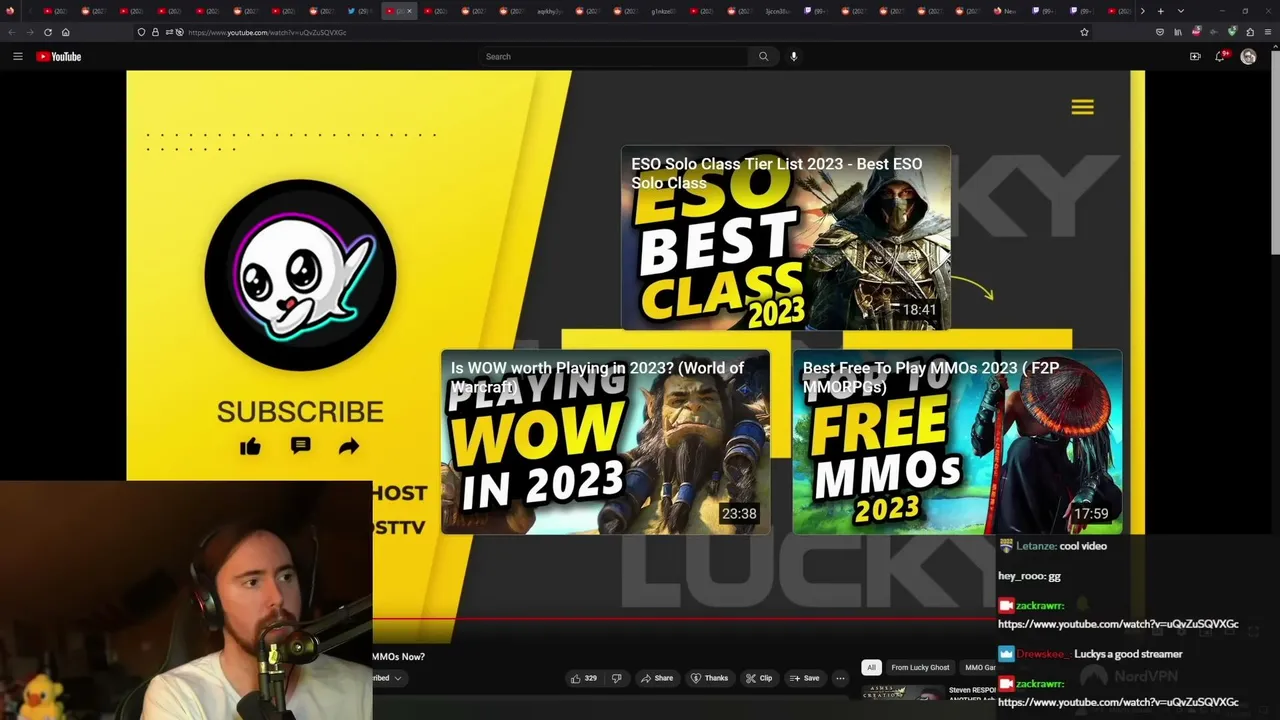Show site security lock information
This screenshot has height=720, width=1280.
pyautogui.click(x=155, y=32)
